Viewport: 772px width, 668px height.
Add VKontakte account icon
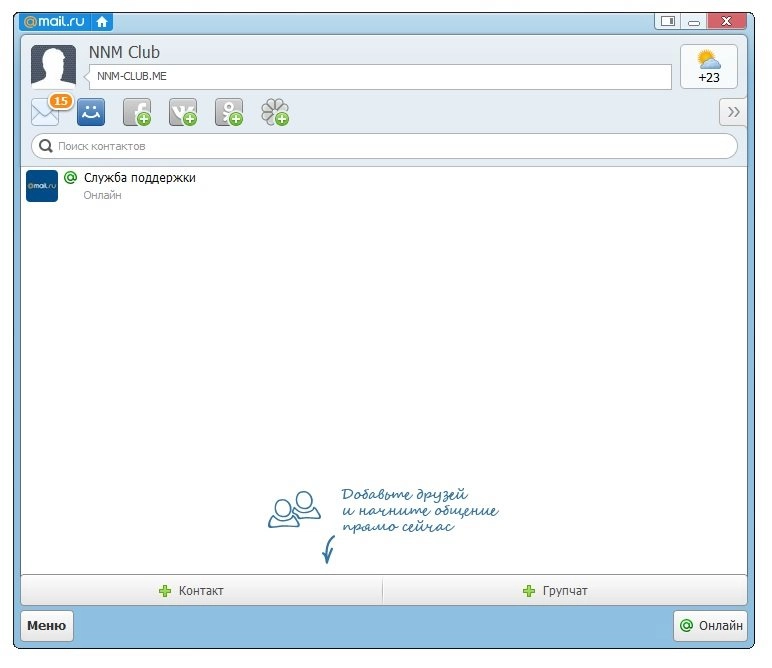[183, 112]
